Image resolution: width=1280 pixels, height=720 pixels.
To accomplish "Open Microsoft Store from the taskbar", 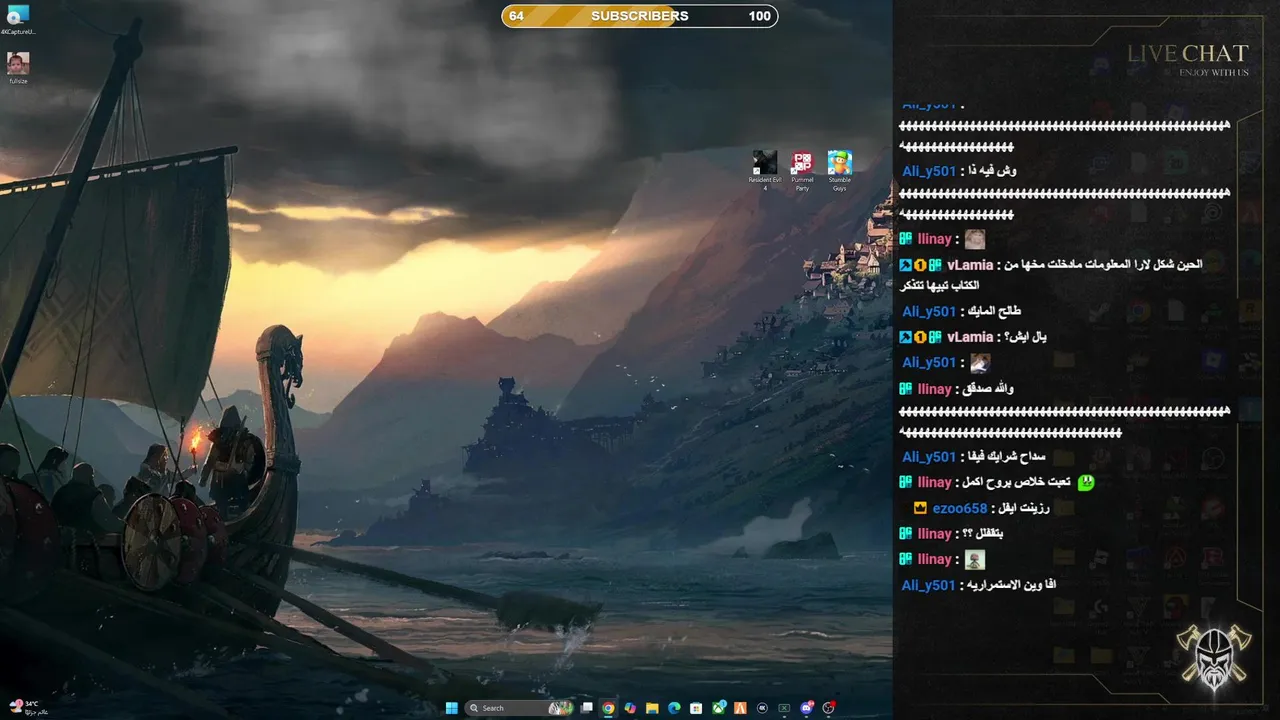I will coord(696,708).
